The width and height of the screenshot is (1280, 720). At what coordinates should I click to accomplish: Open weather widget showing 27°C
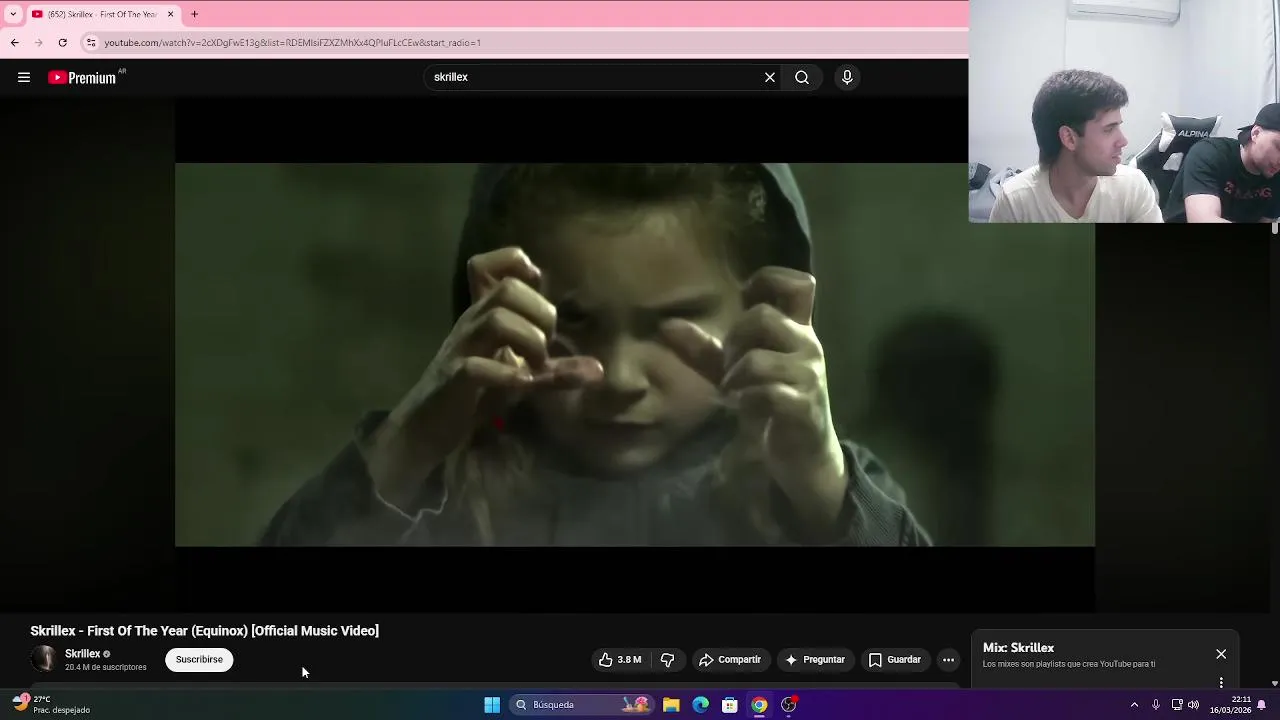pyautogui.click(x=52, y=705)
